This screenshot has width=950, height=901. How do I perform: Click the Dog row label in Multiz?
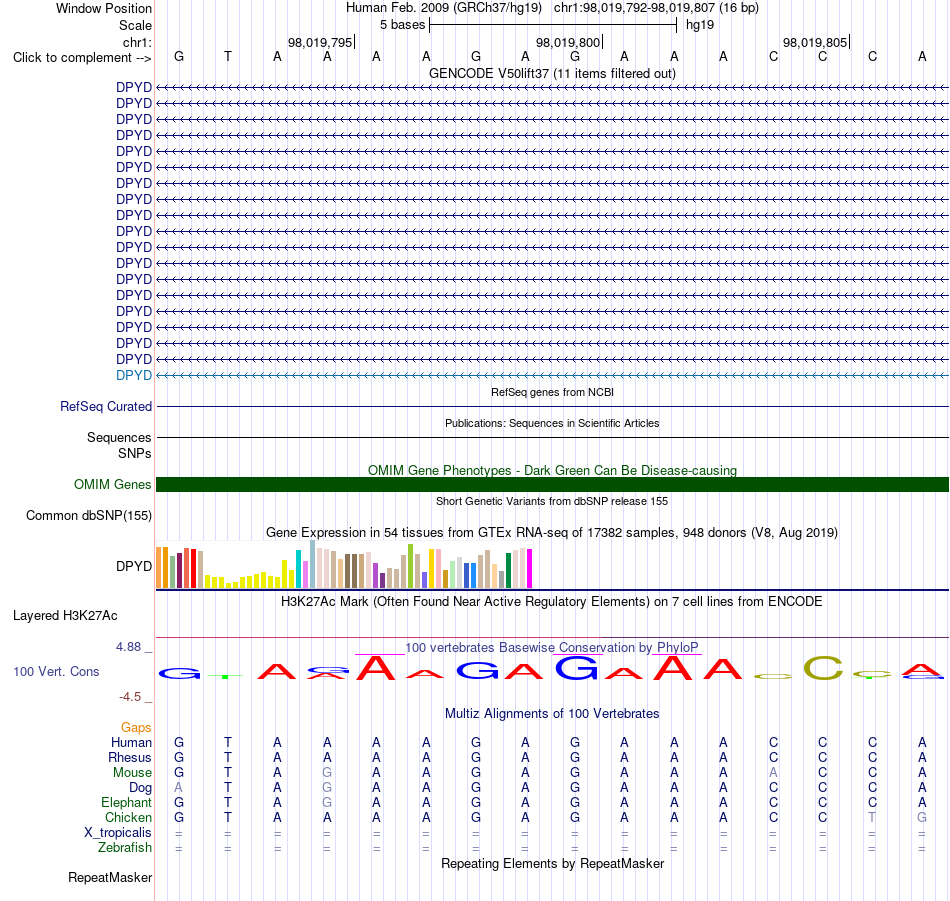point(140,788)
